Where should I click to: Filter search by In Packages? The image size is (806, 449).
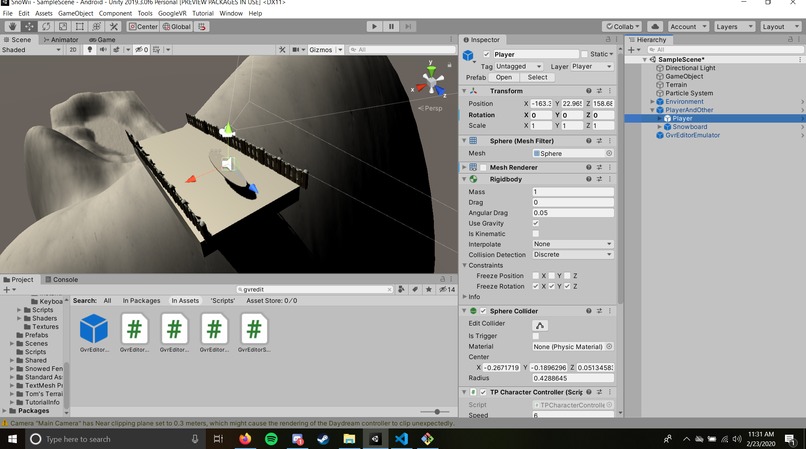tap(141, 301)
